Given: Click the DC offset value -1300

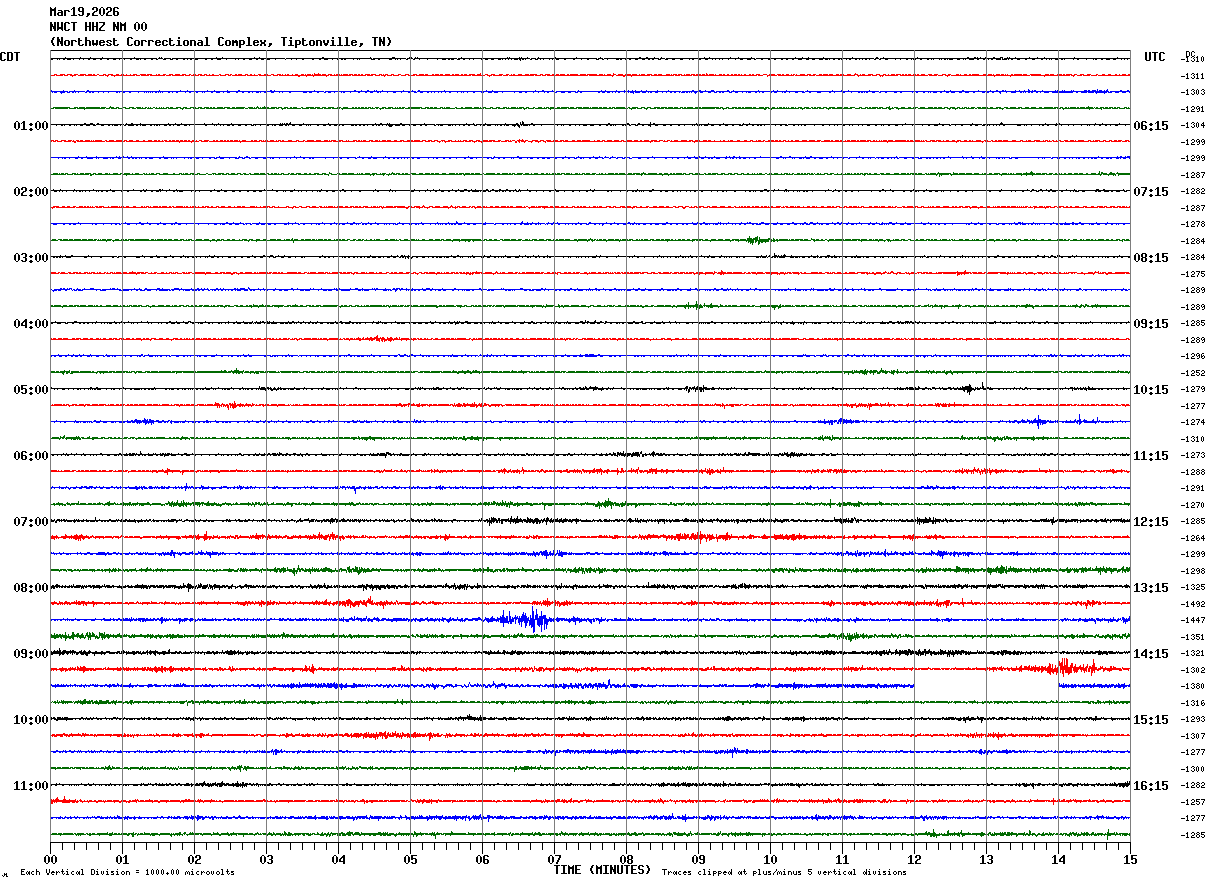Looking at the screenshot, I should pos(1193,769).
